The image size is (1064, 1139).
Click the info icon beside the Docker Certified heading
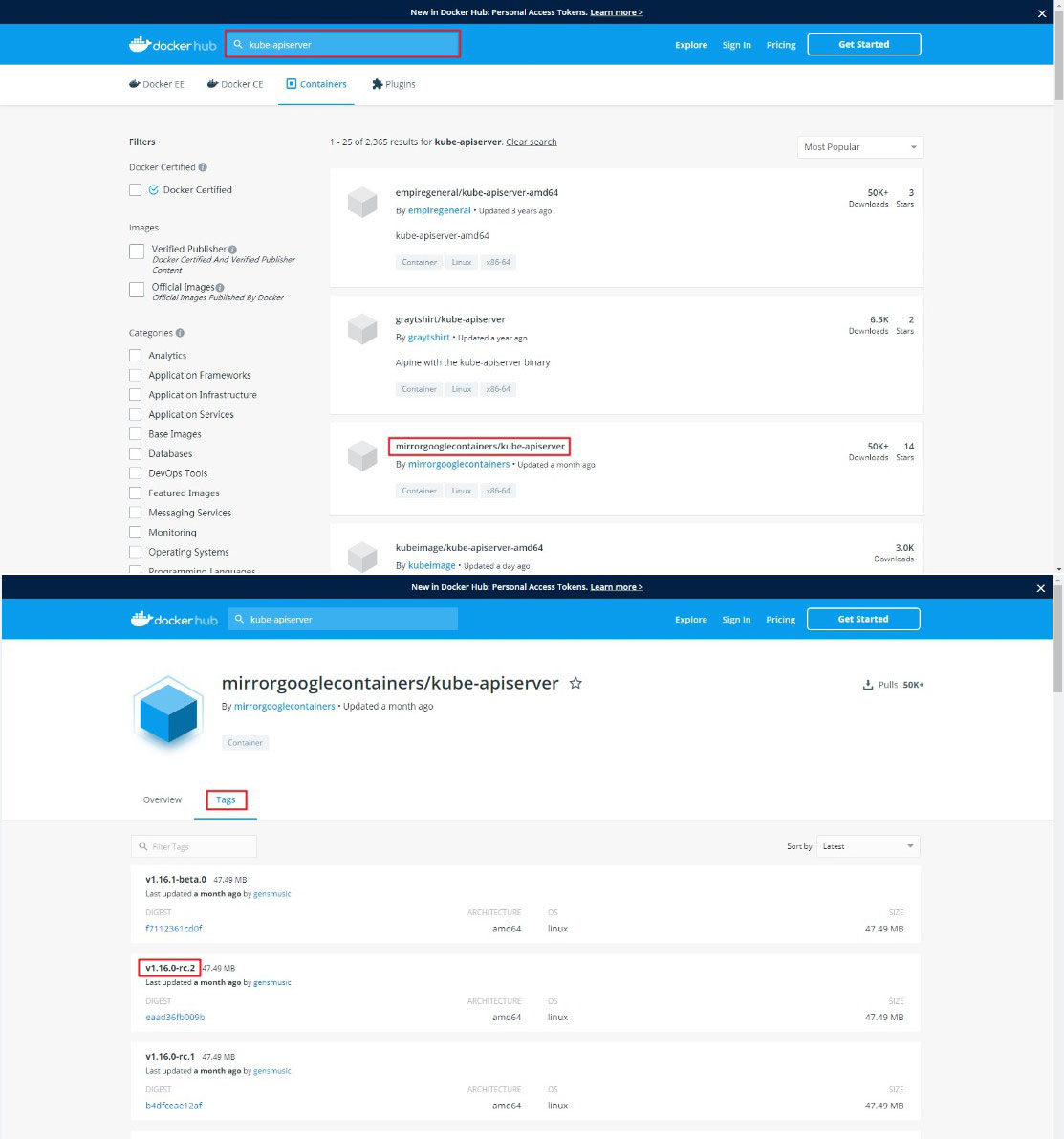(x=203, y=167)
